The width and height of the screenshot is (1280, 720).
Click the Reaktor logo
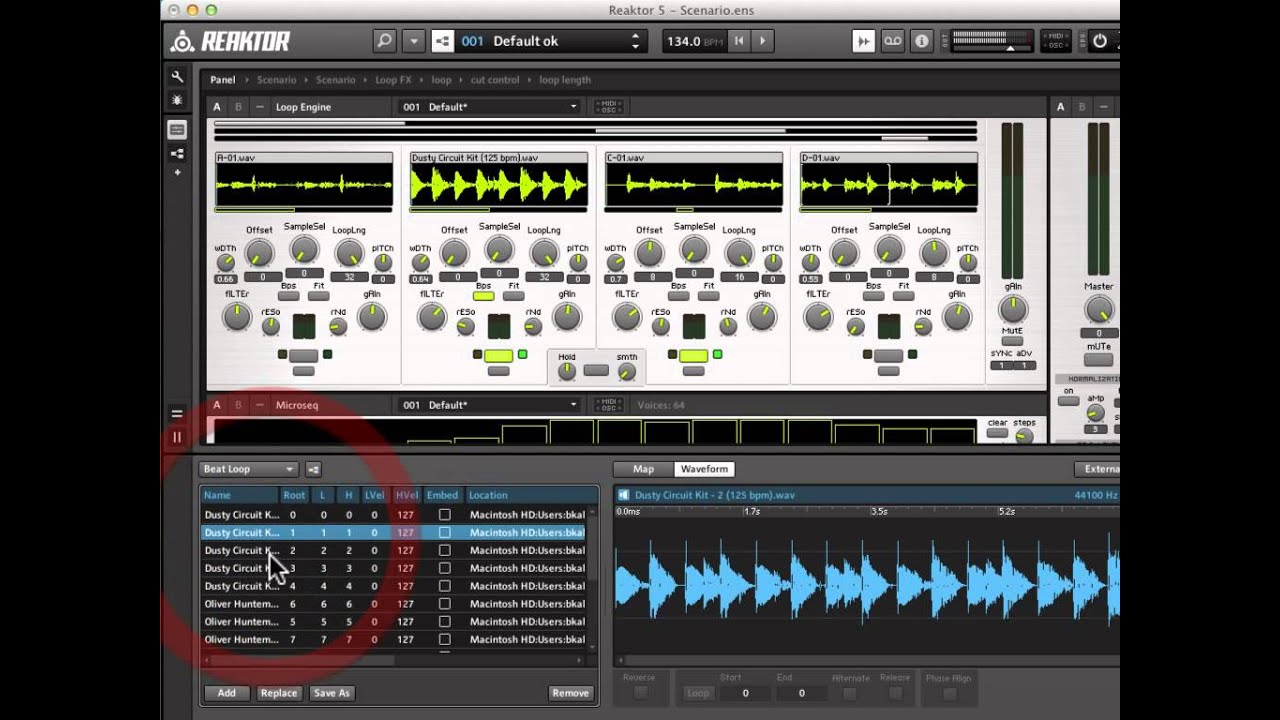231,41
